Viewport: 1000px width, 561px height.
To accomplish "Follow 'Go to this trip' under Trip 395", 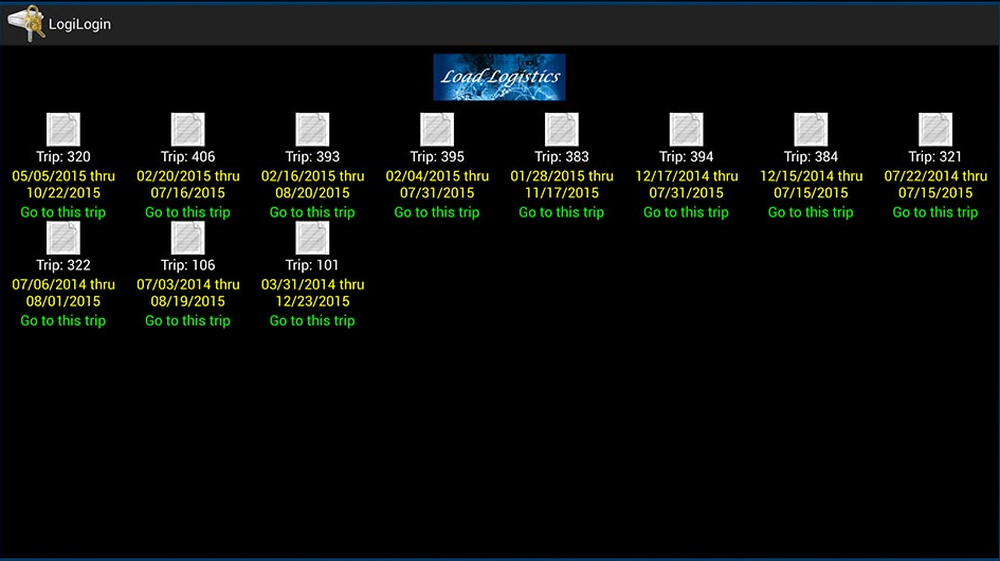I will pos(437,212).
